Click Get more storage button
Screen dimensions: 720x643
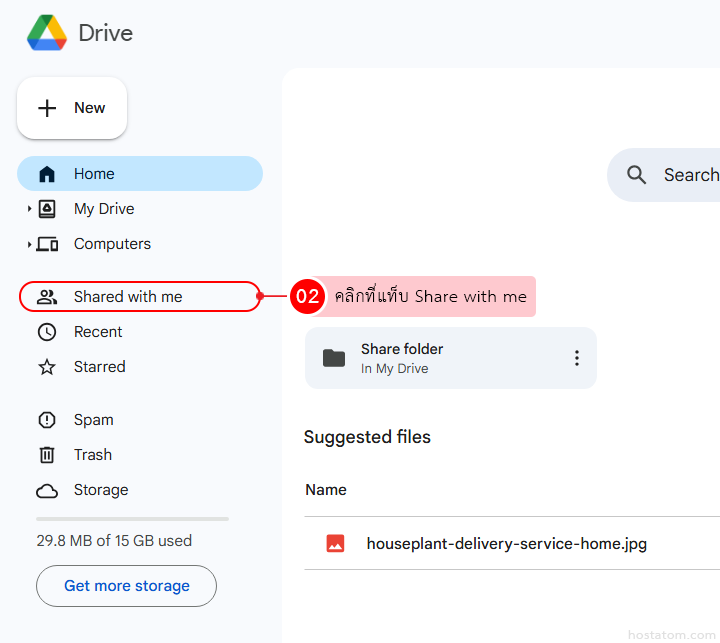pyautogui.click(x=127, y=586)
